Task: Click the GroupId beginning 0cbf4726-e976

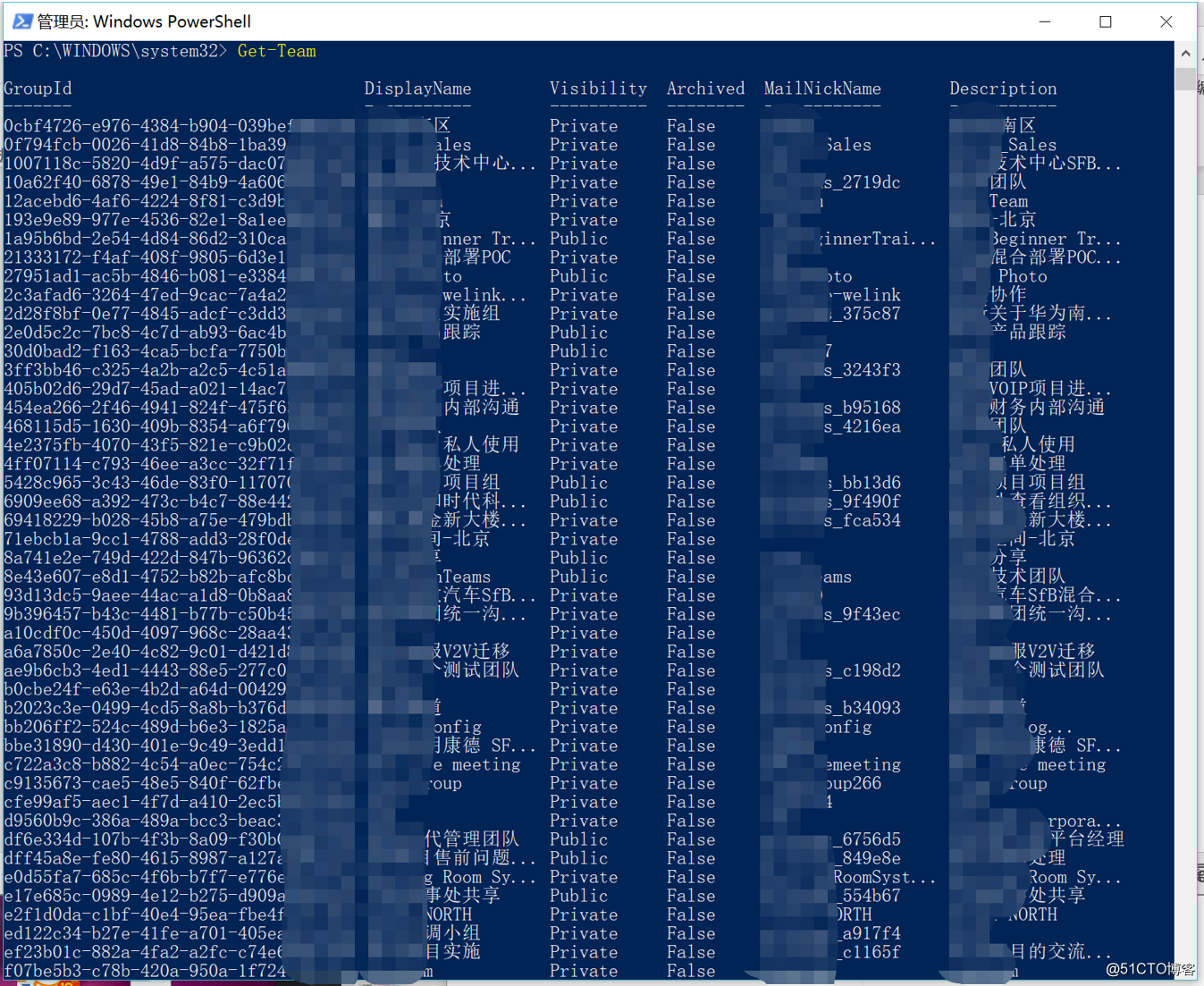Action: 147,126
